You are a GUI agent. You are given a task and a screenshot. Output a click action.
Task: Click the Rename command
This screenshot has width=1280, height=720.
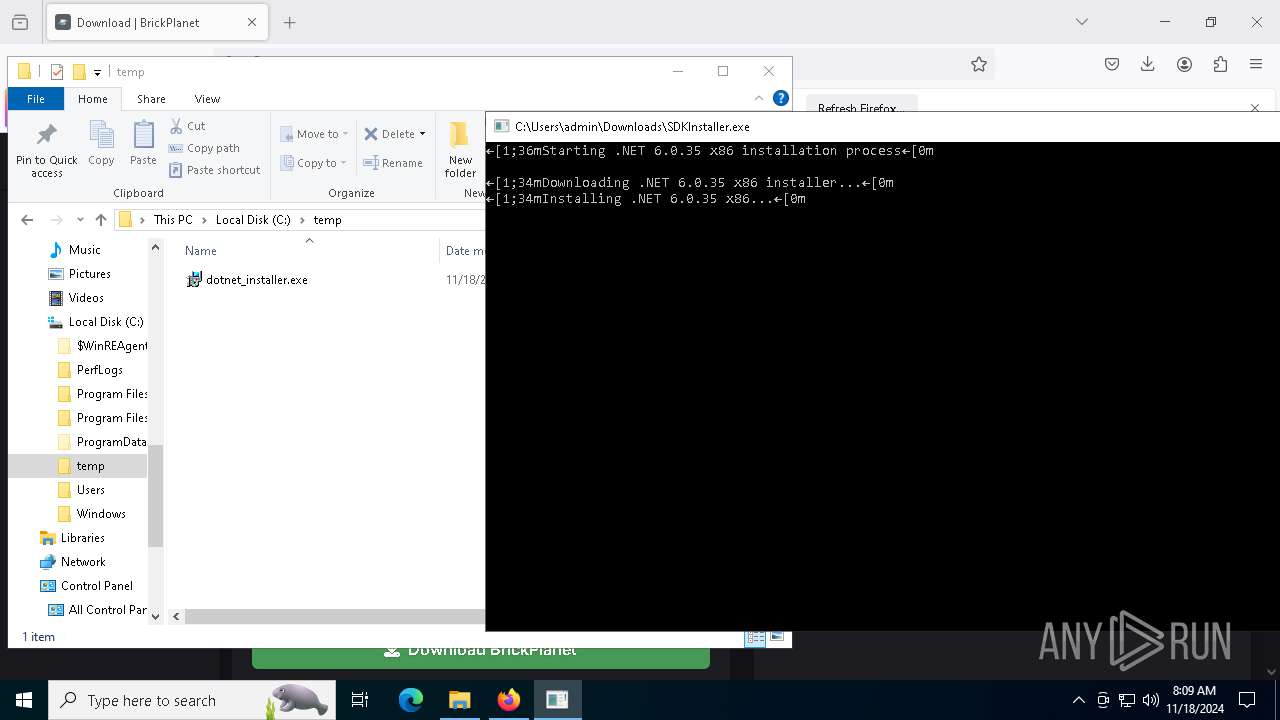393,163
